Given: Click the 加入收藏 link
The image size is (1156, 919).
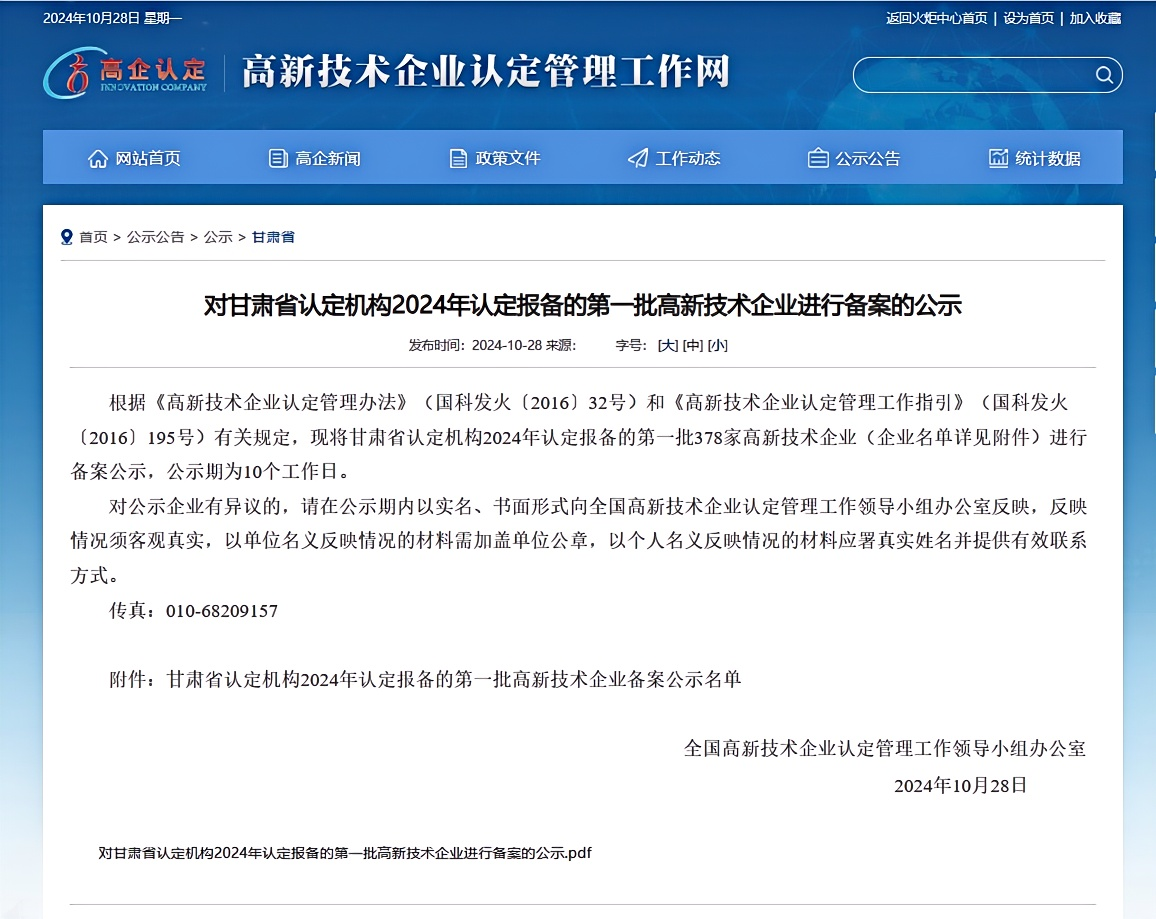Looking at the screenshot, I should tap(1095, 18).
